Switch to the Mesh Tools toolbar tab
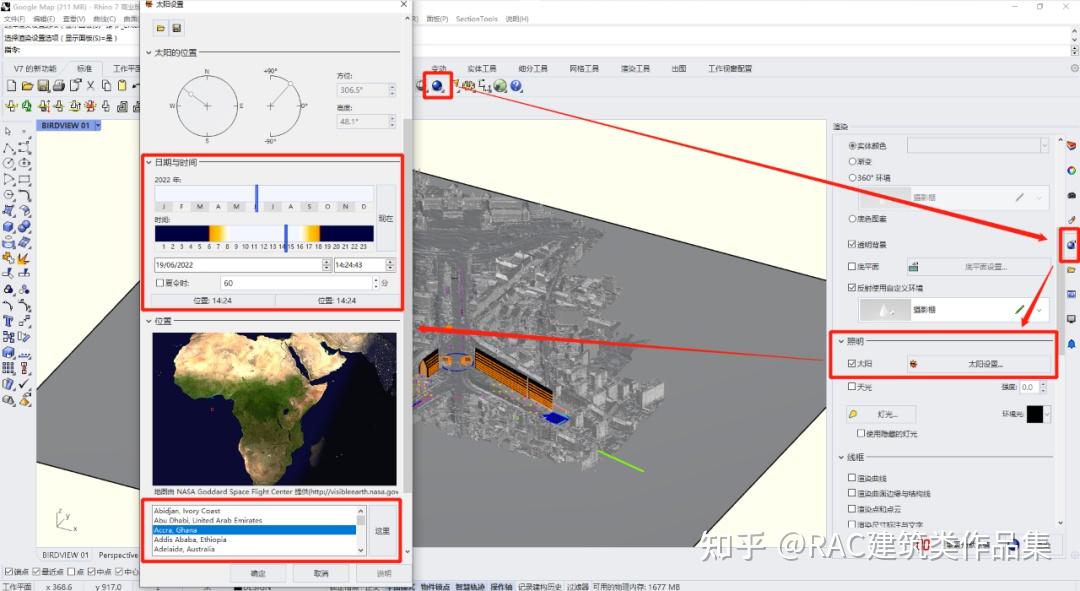1080x591 pixels. tap(584, 69)
